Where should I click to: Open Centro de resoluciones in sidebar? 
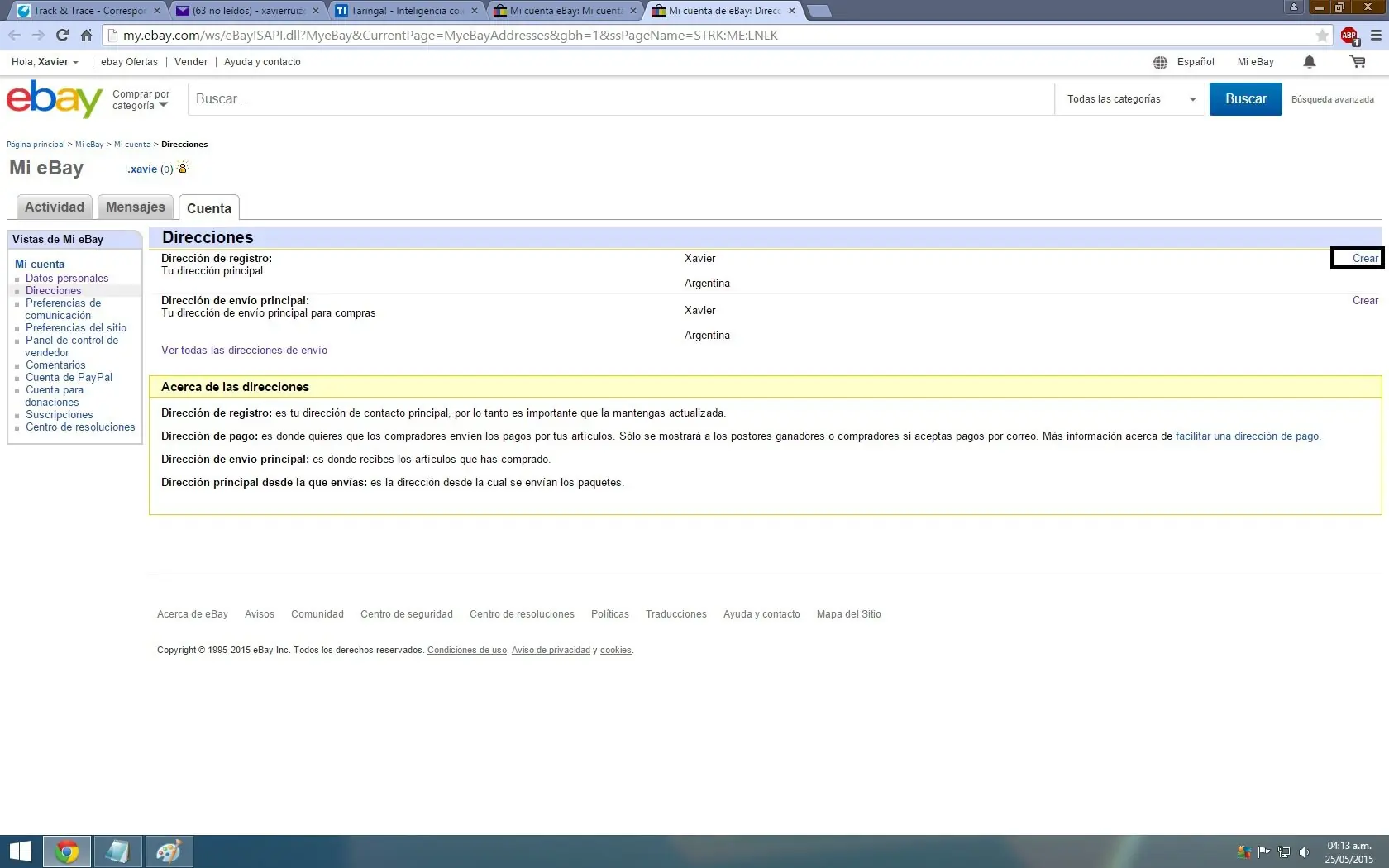[x=80, y=427]
